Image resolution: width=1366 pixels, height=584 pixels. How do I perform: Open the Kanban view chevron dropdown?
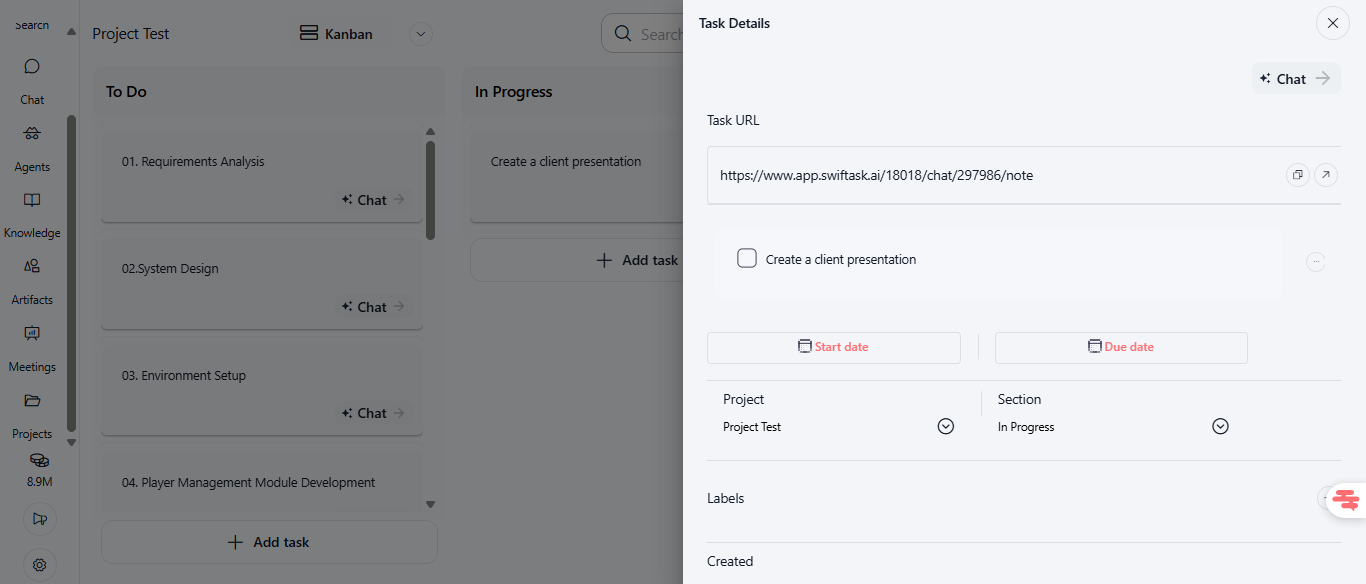coord(421,34)
